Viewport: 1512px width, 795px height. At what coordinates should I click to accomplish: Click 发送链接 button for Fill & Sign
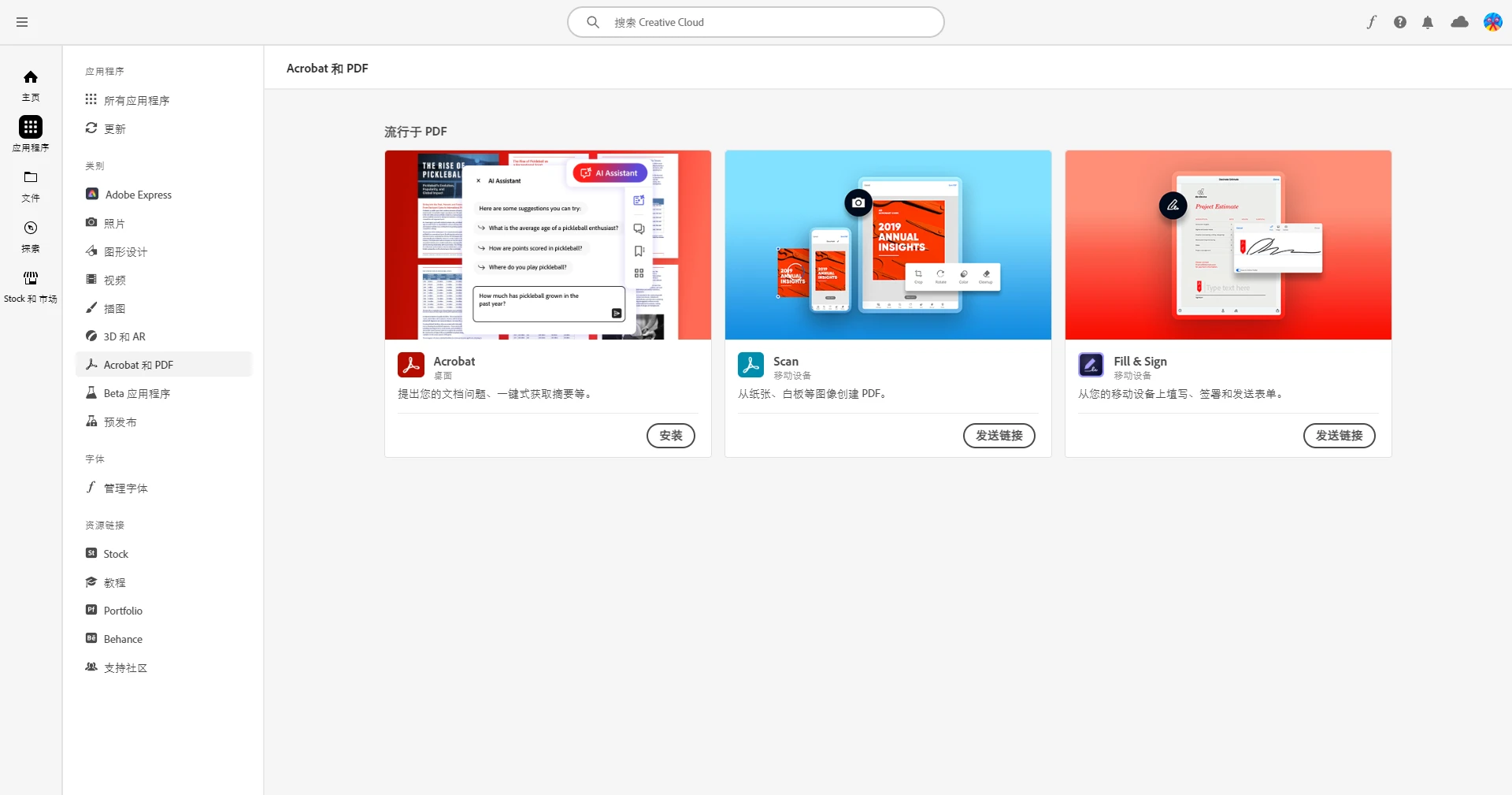click(x=1340, y=436)
